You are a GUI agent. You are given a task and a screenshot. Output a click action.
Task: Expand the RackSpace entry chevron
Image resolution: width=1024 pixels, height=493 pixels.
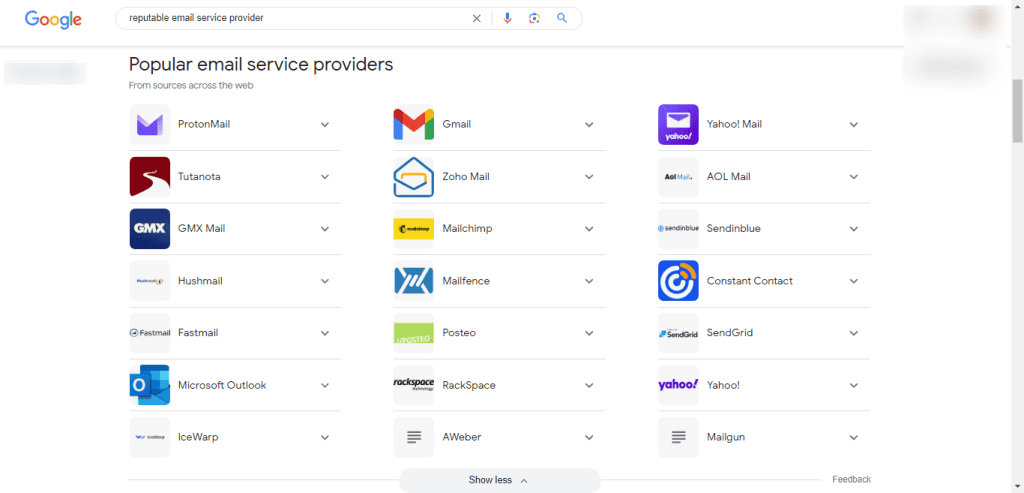[x=589, y=386]
